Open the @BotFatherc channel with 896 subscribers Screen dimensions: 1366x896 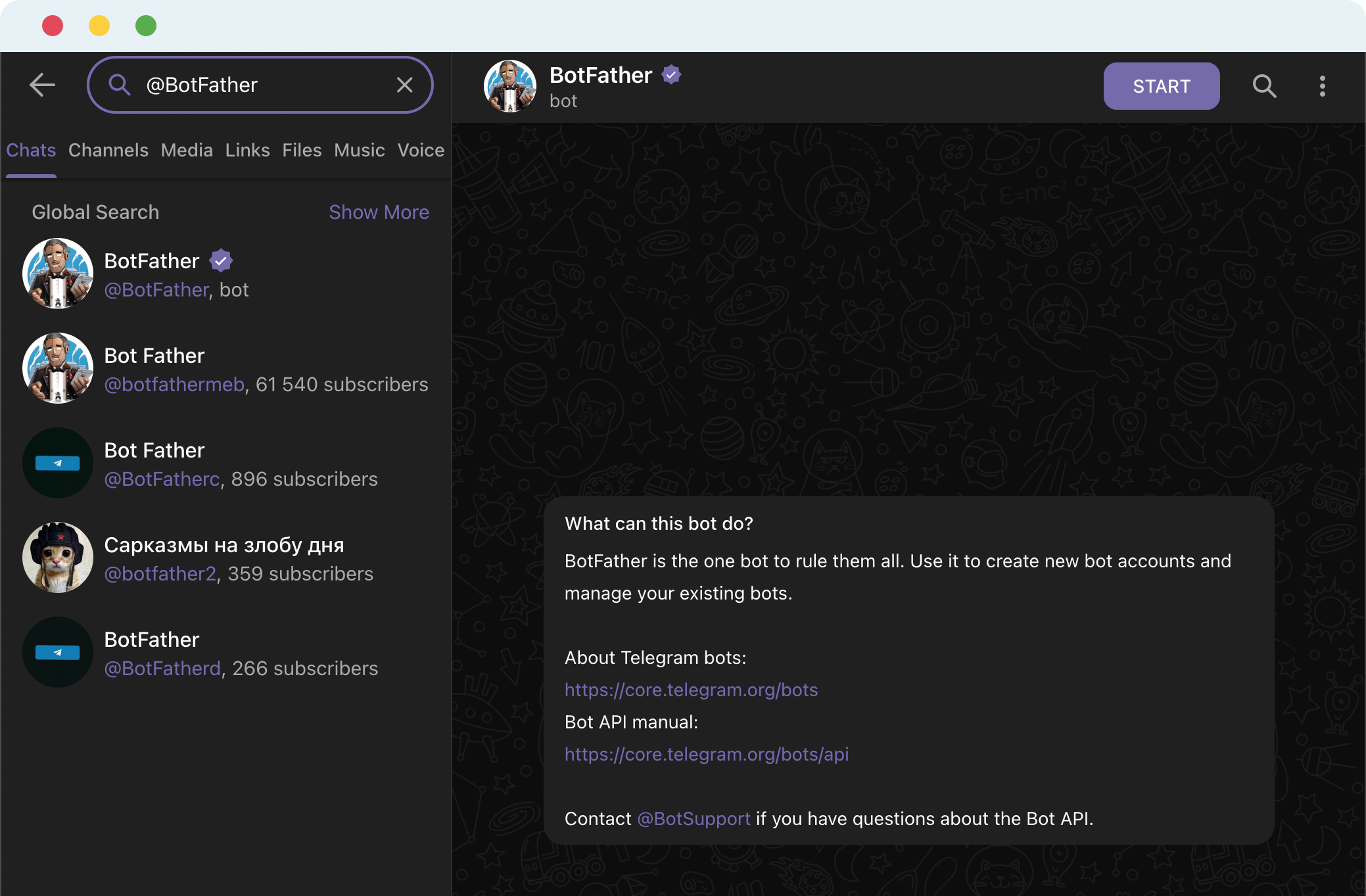tap(226, 463)
